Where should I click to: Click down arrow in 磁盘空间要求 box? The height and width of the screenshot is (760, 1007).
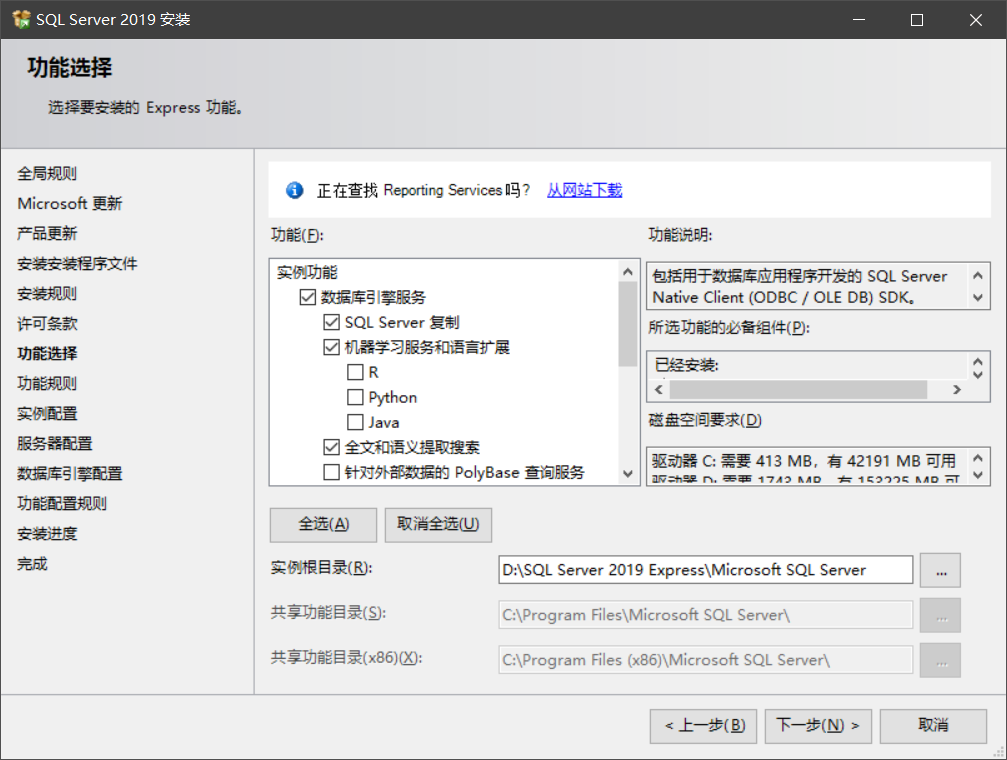point(977,475)
